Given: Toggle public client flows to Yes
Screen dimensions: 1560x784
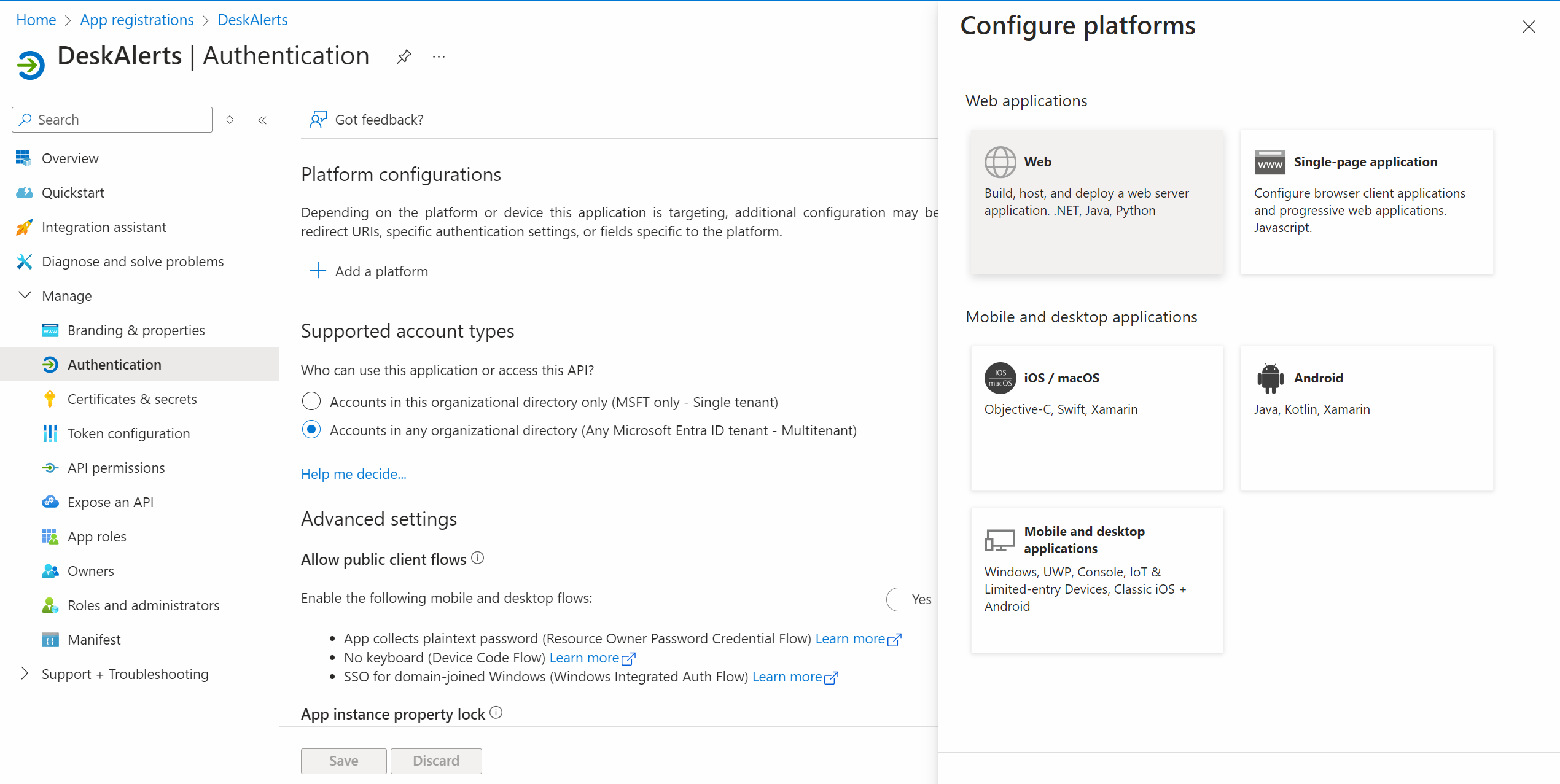Looking at the screenshot, I should pos(920,599).
